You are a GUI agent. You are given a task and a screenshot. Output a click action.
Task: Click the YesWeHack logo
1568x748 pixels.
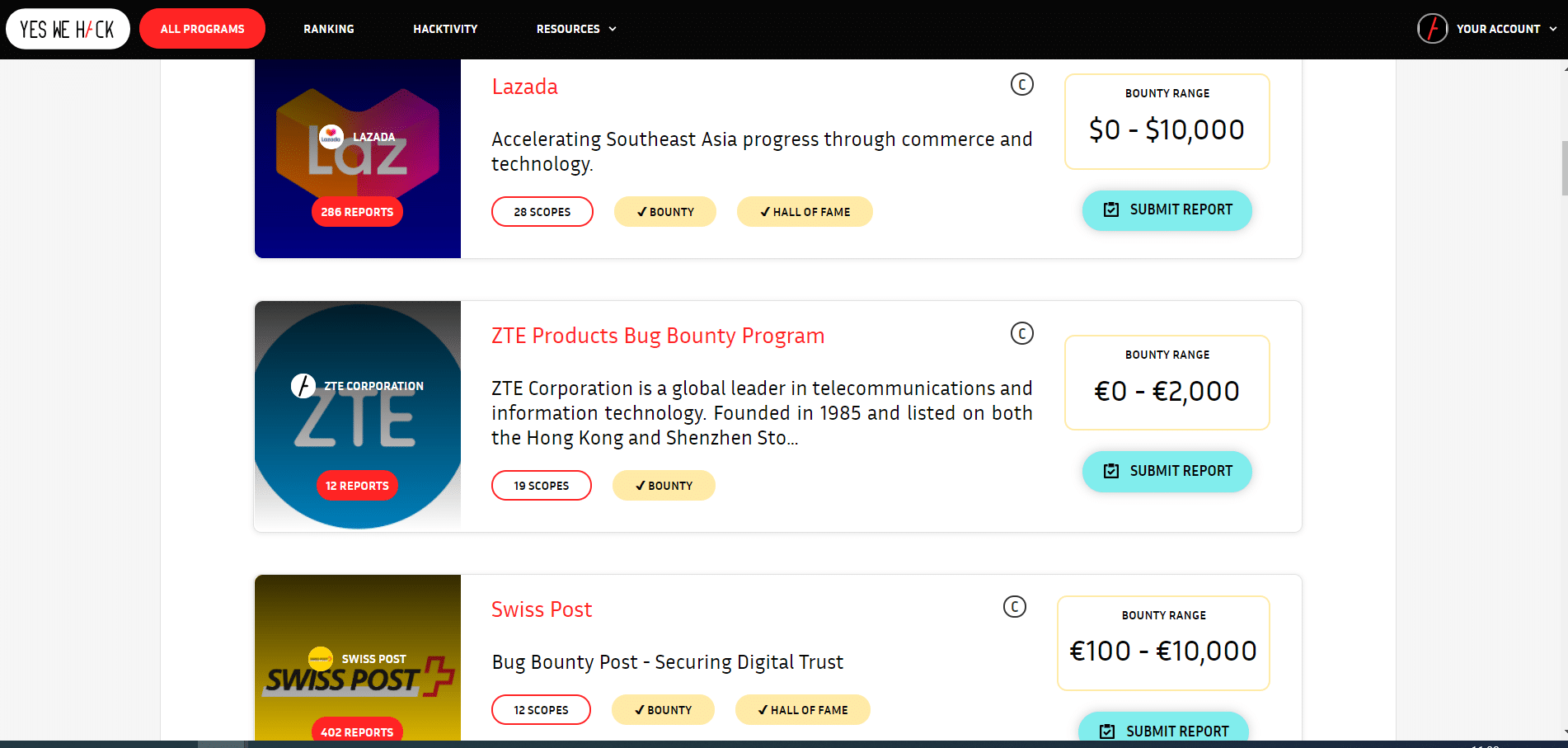tap(68, 28)
